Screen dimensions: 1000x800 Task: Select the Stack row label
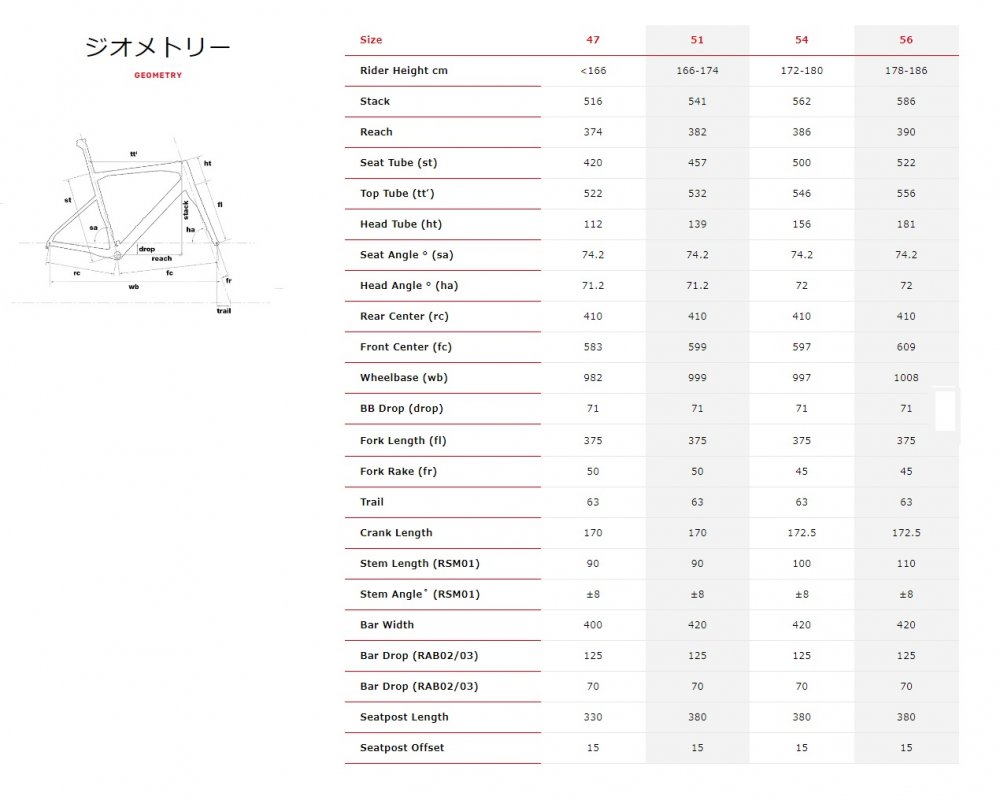[375, 102]
